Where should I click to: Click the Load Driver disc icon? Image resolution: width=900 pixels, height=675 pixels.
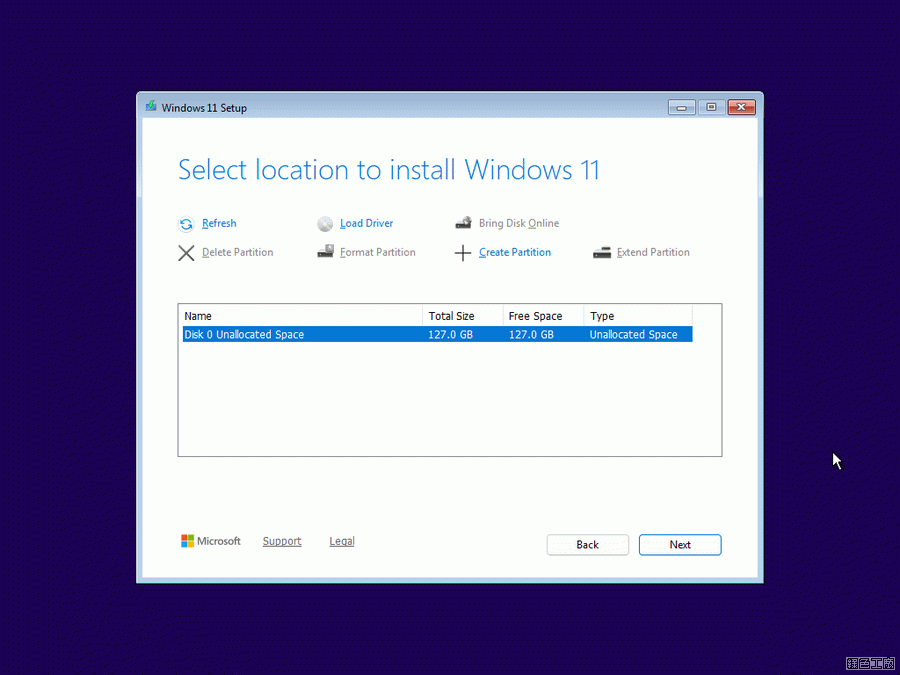coord(325,224)
